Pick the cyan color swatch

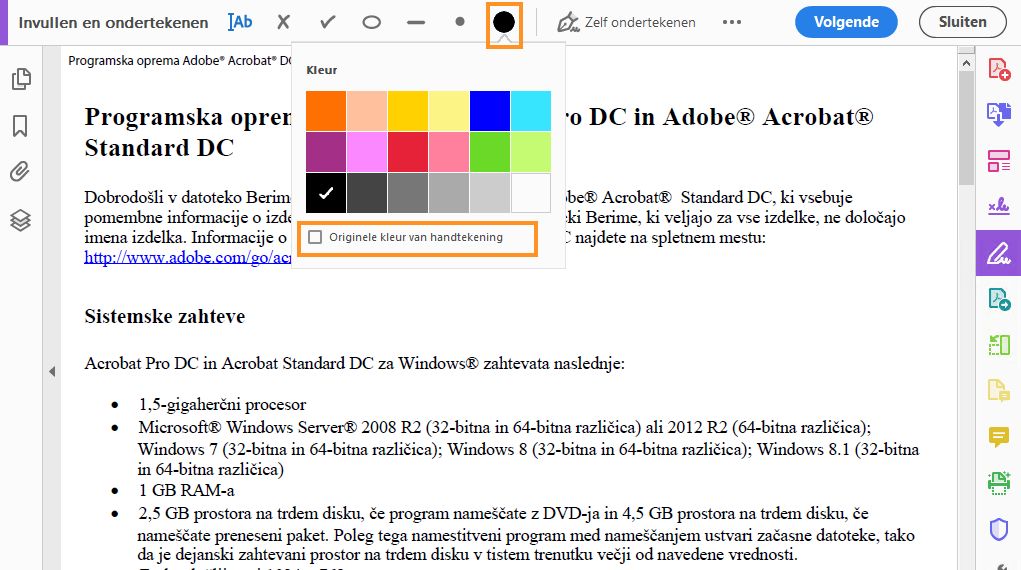pos(531,111)
